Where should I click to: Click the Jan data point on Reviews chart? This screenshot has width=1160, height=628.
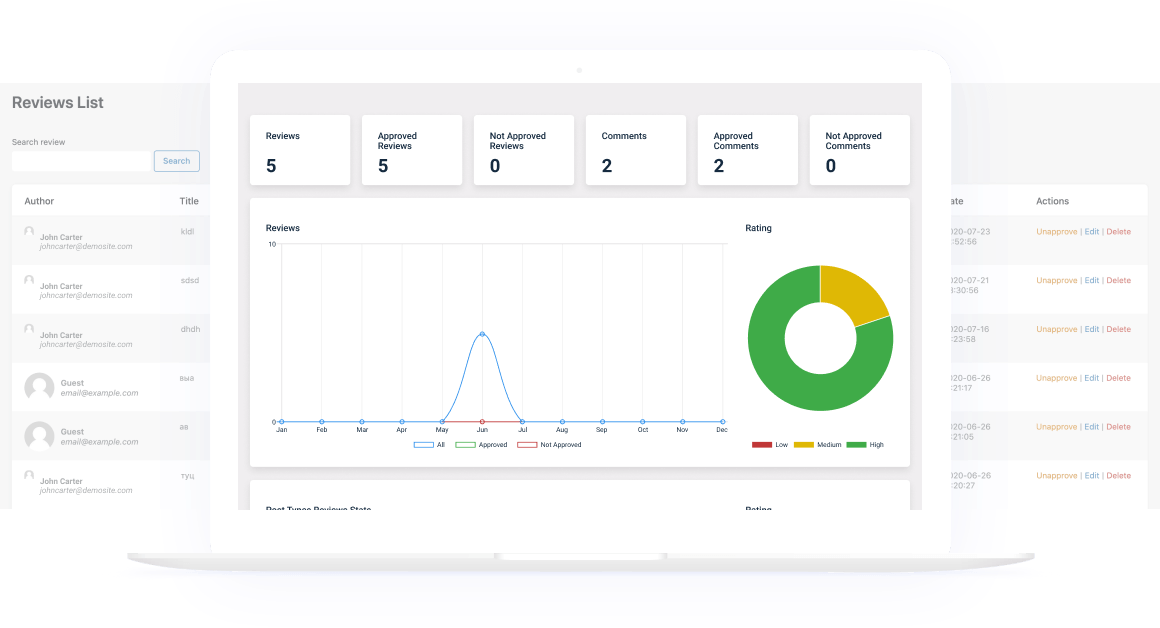tap(282, 422)
